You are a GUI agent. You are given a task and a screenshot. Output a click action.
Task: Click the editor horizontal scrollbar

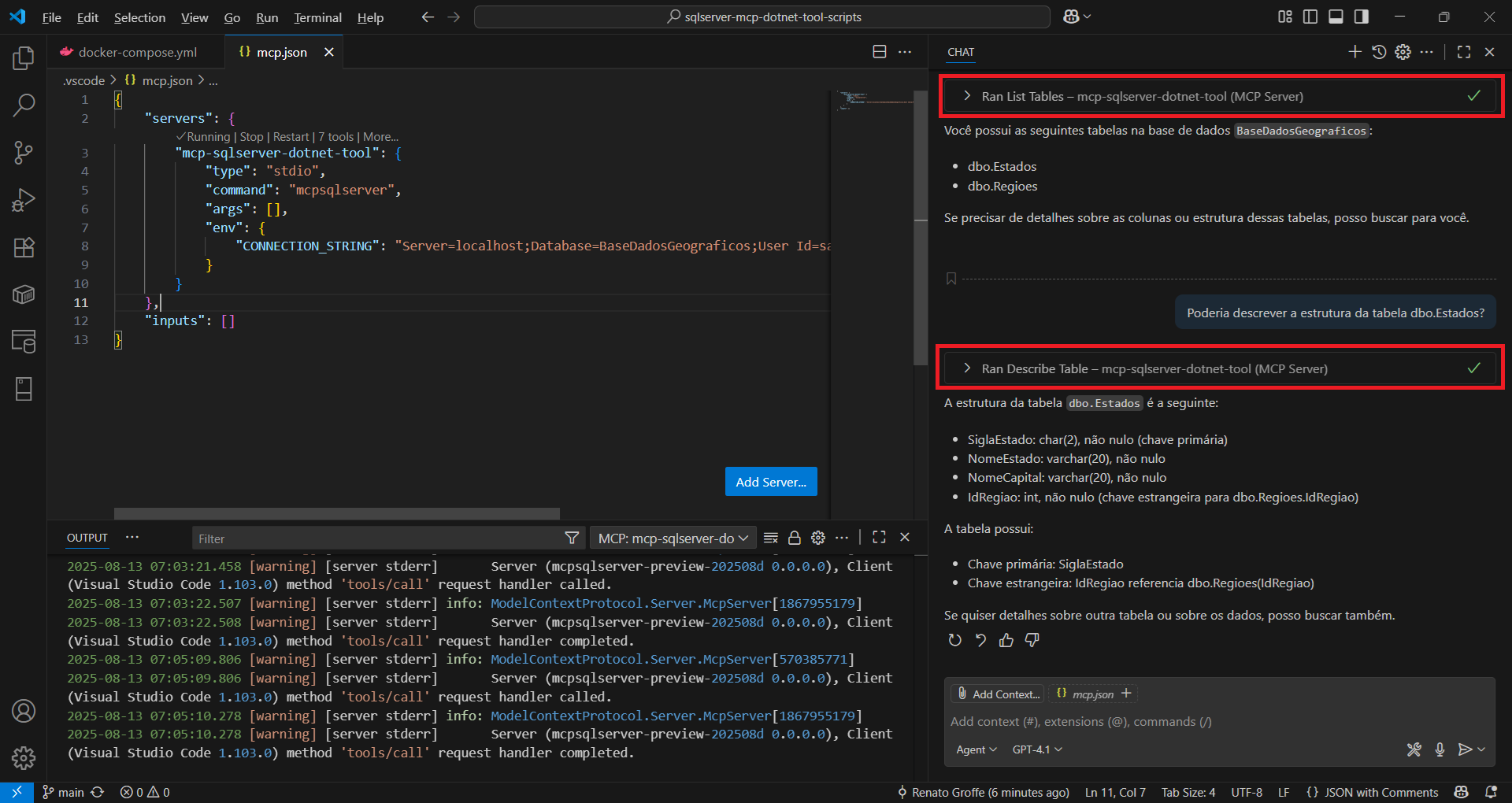click(336, 513)
